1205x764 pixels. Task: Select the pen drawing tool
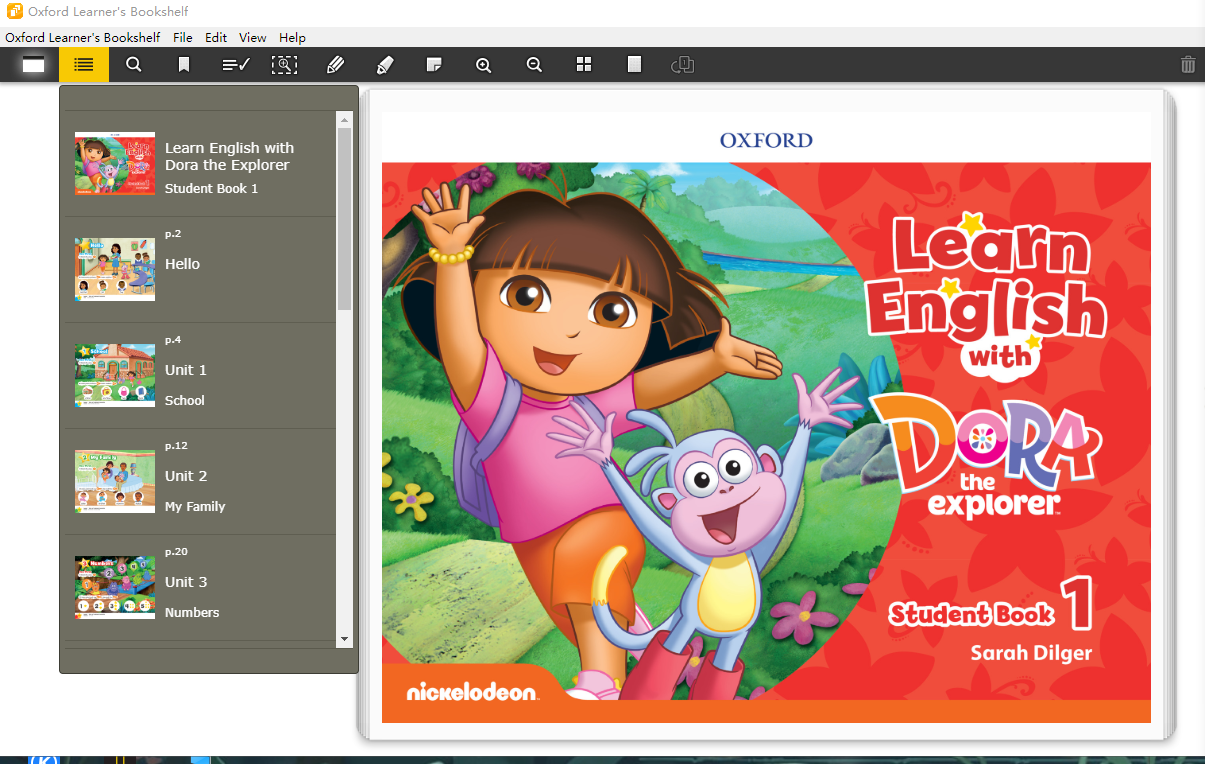pyautogui.click(x=335, y=65)
